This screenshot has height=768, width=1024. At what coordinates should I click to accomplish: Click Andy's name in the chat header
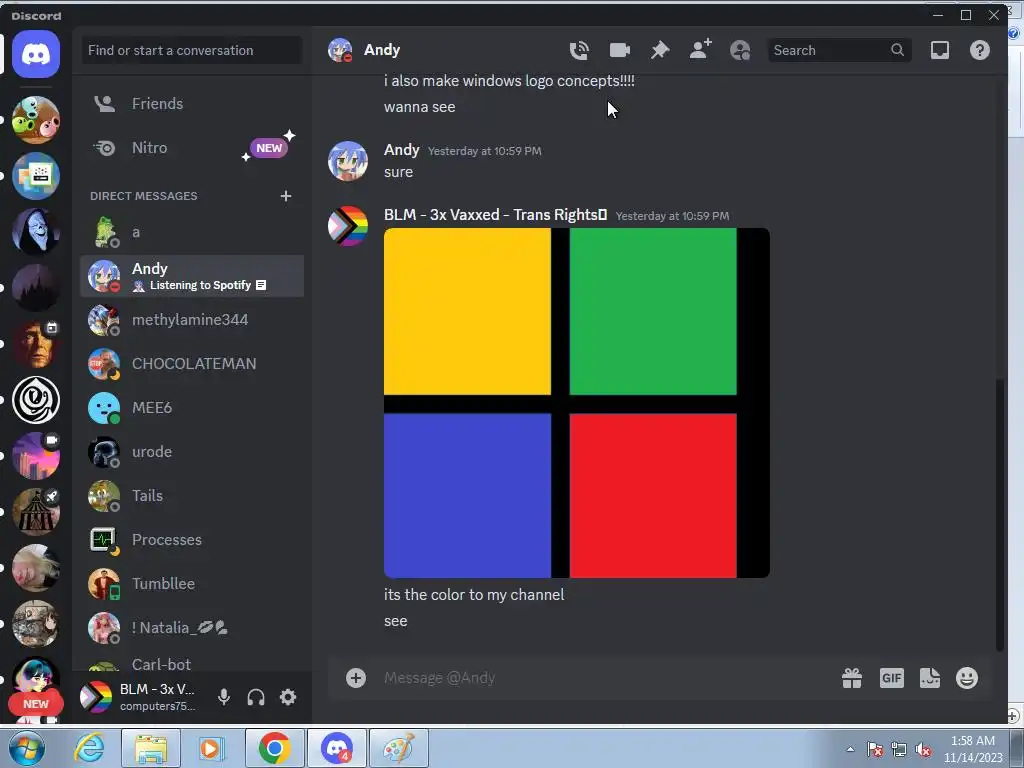(382, 50)
